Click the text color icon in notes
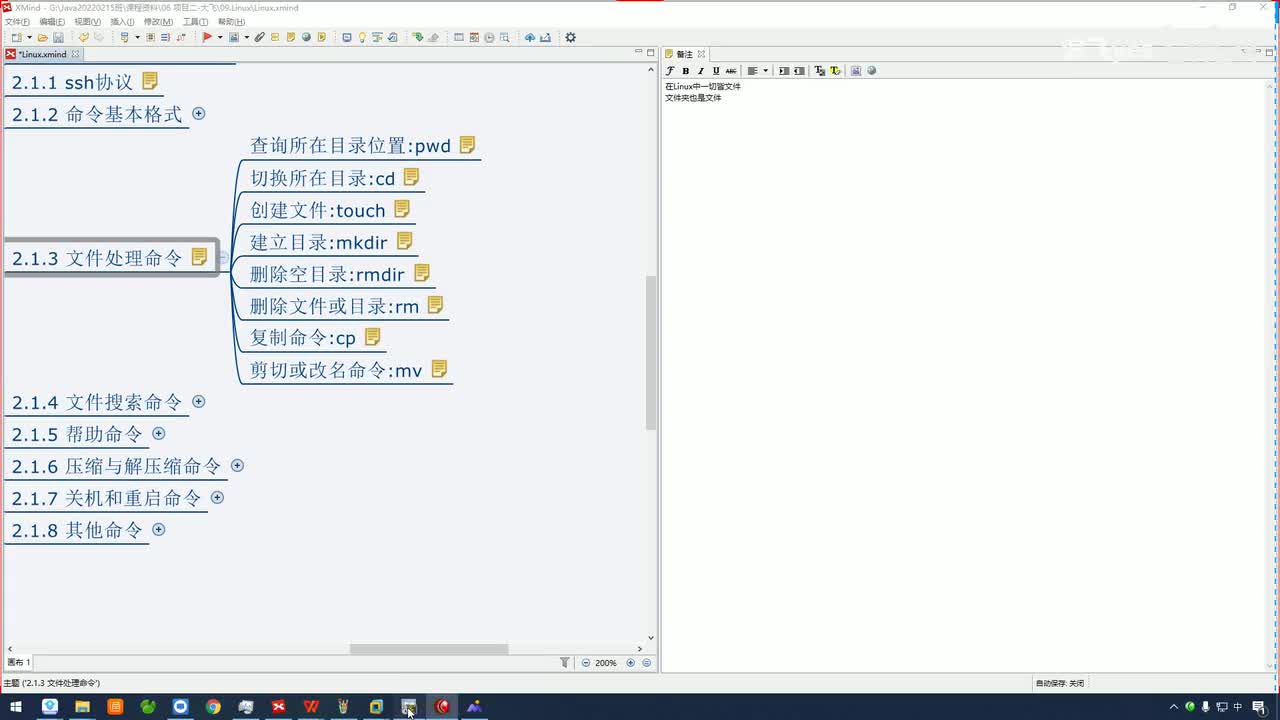Image resolution: width=1280 pixels, height=720 pixels. pos(820,71)
